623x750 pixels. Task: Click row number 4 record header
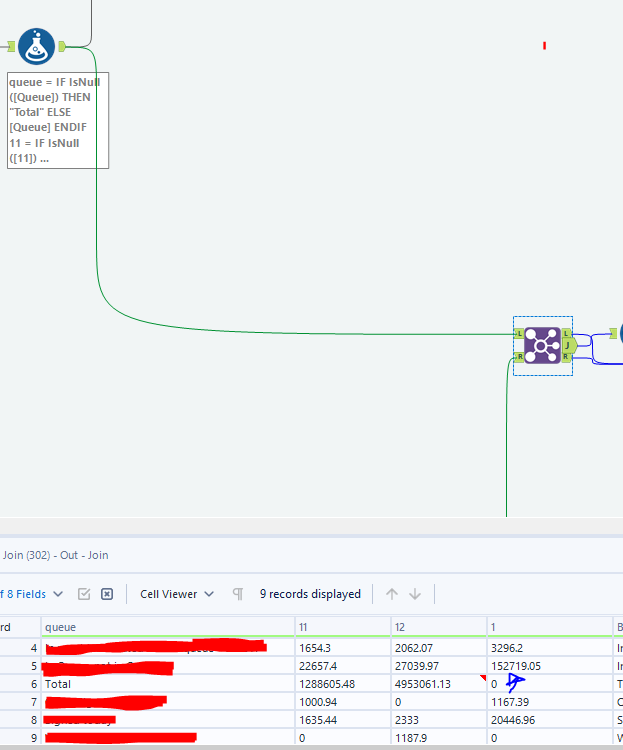coord(20,648)
